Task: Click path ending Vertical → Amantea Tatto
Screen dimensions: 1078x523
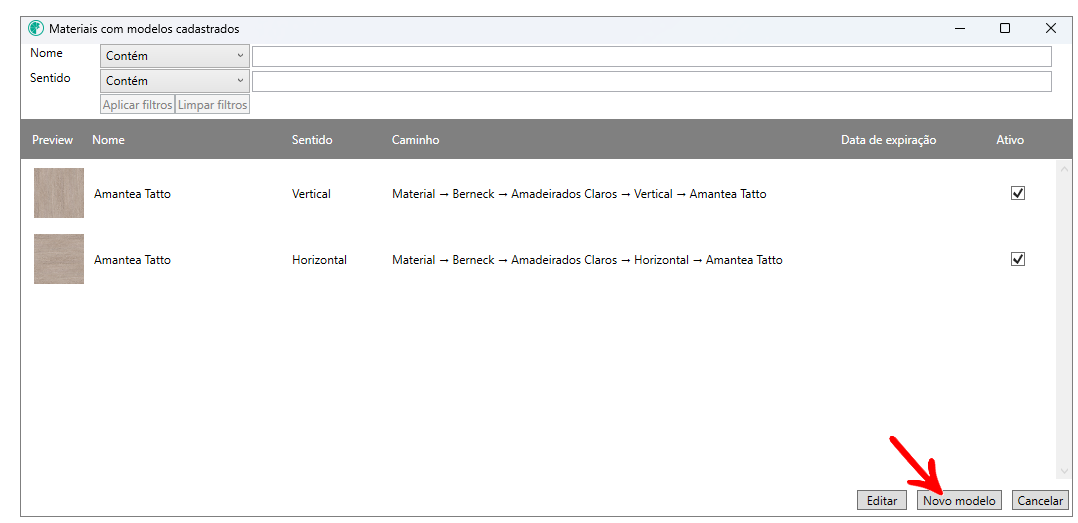Action: click(x=579, y=194)
